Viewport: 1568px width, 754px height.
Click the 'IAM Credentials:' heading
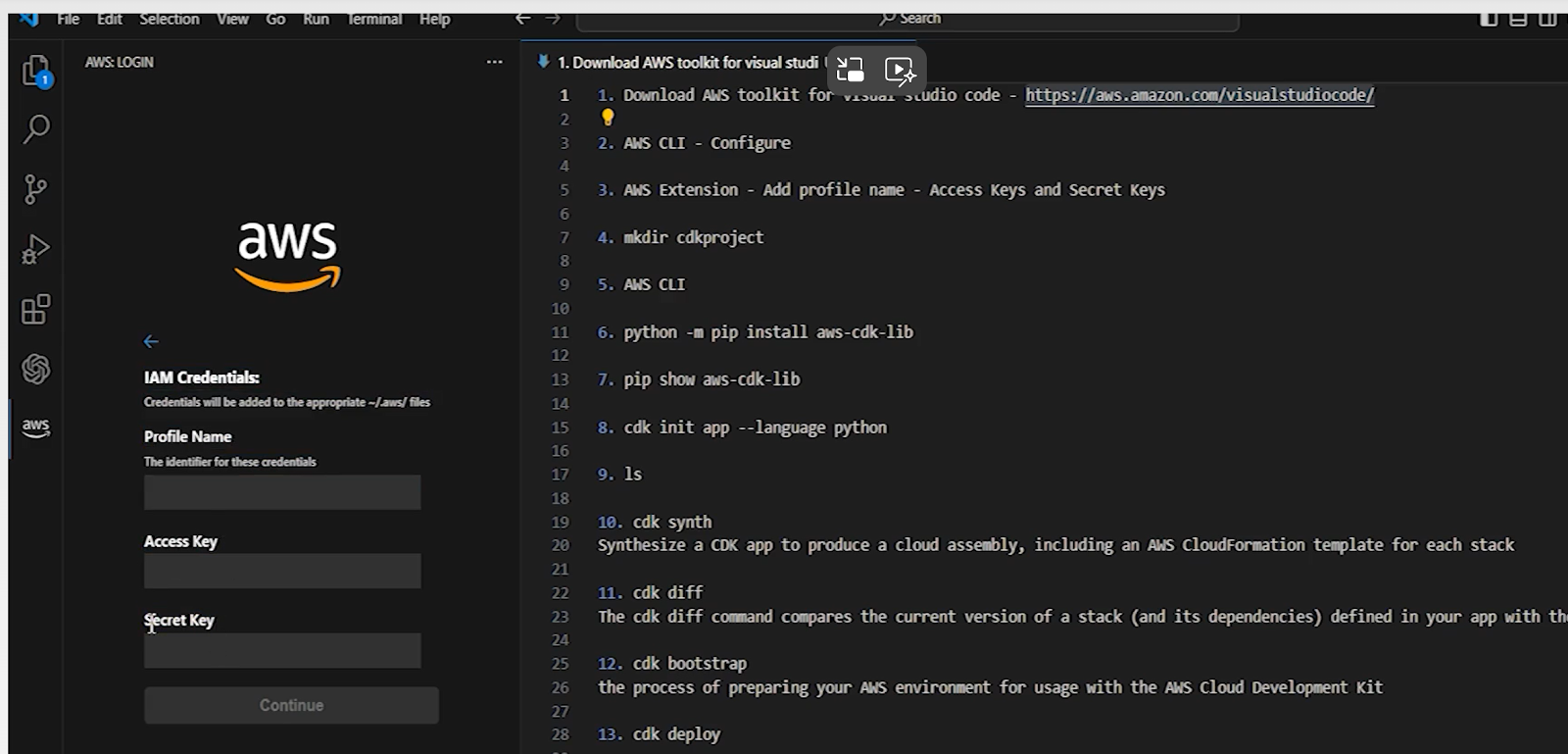coord(202,377)
